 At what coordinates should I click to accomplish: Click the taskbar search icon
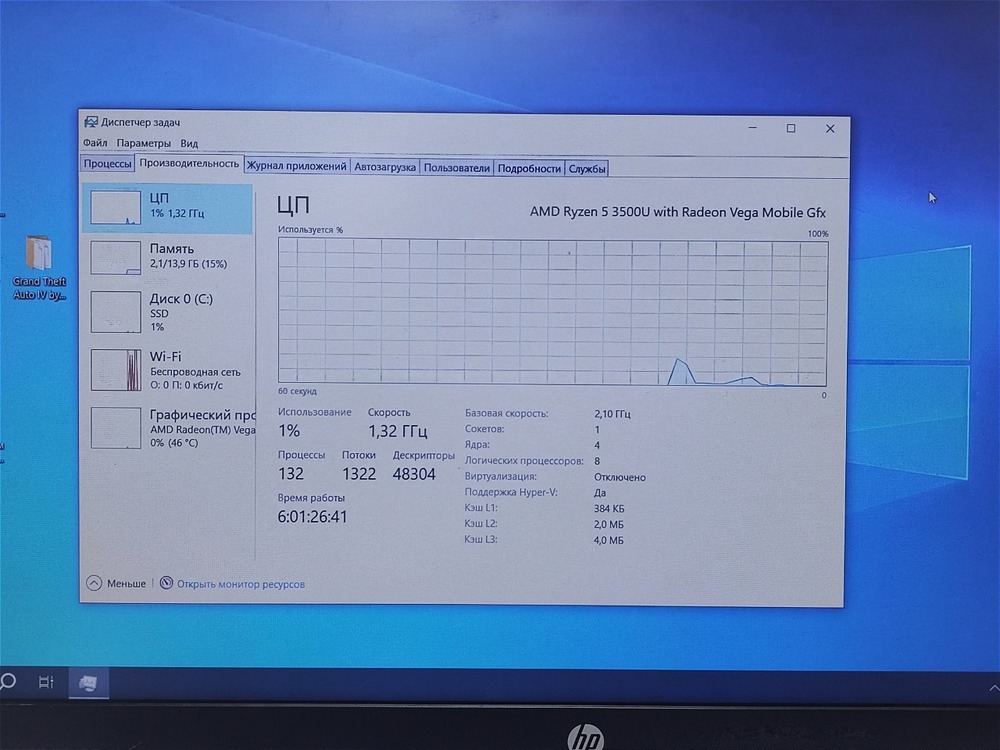click(8, 682)
